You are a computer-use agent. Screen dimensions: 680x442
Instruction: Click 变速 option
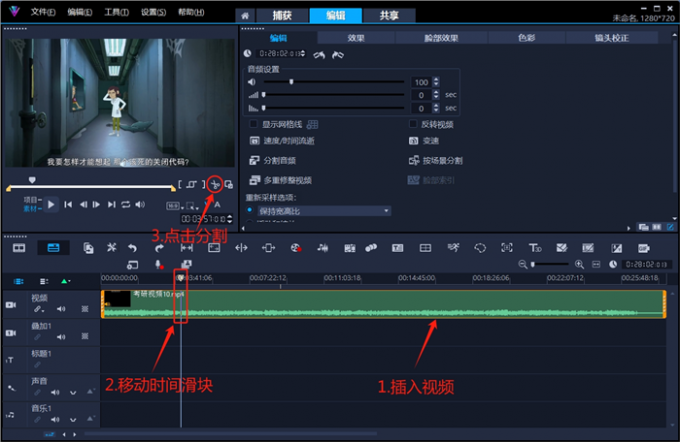[424, 141]
